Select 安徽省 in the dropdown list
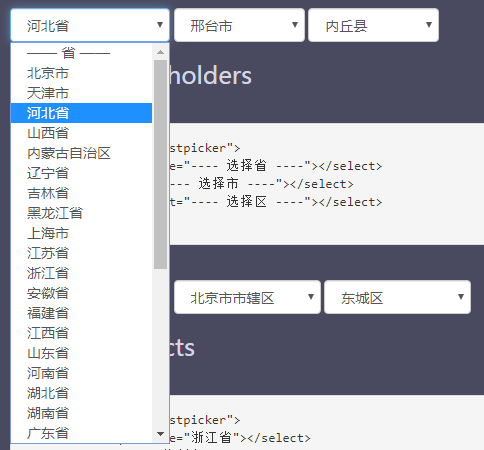The width and height of the screenshot is (484, 450). click(81, 293)
